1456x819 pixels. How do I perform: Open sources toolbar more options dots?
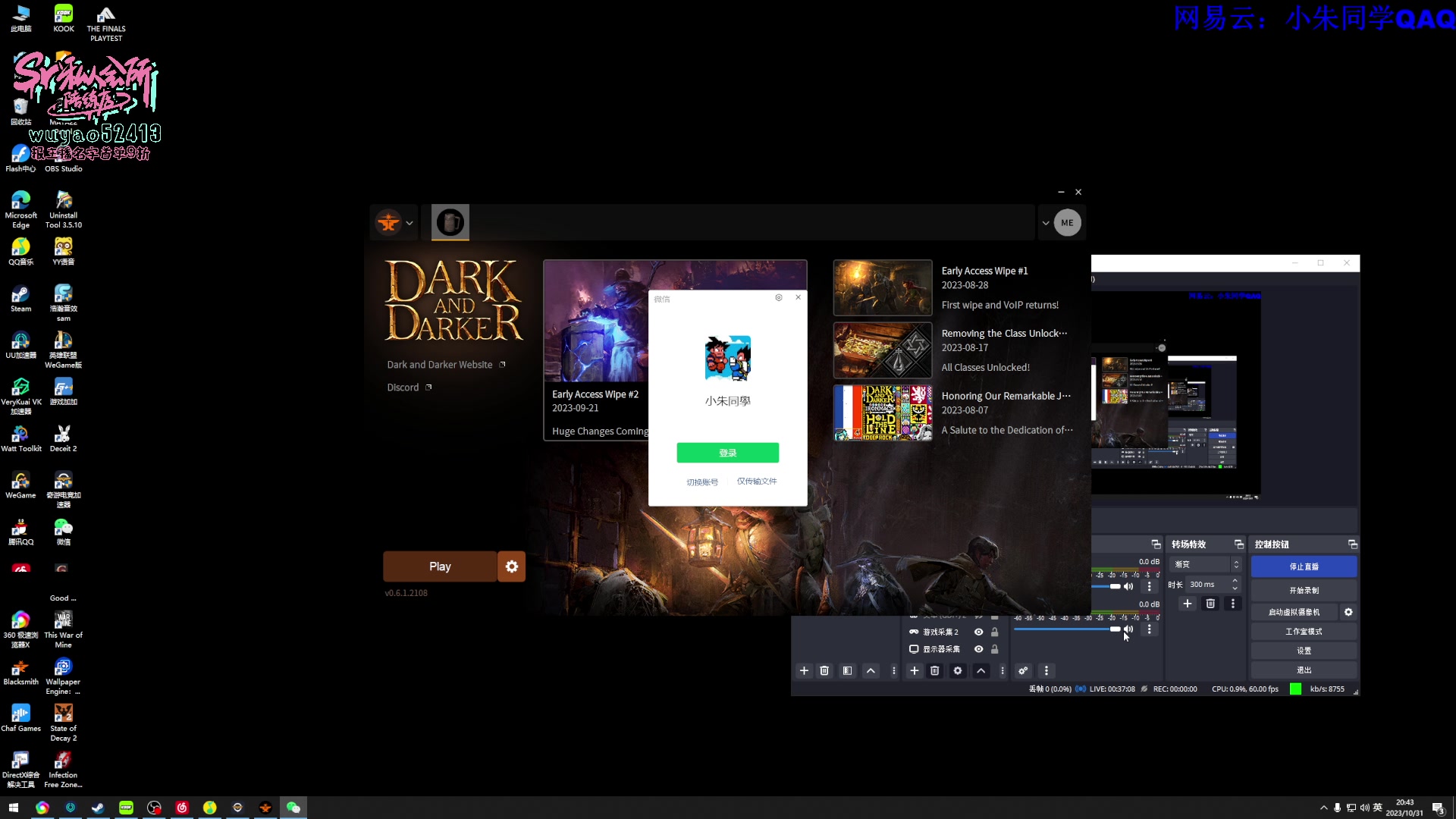pos(1003,671)
